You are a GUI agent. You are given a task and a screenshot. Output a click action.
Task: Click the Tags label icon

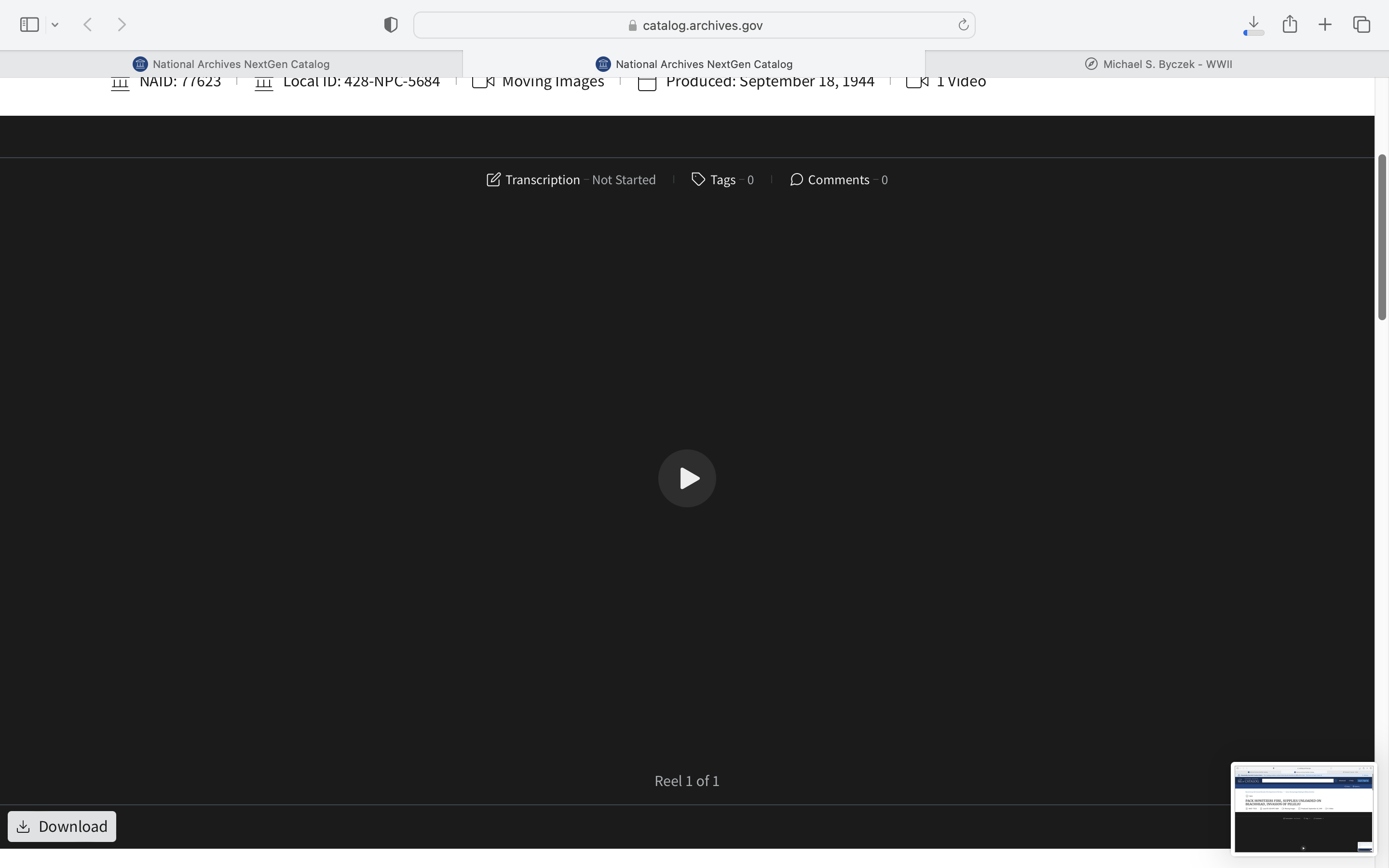click(x=698, y=180)
